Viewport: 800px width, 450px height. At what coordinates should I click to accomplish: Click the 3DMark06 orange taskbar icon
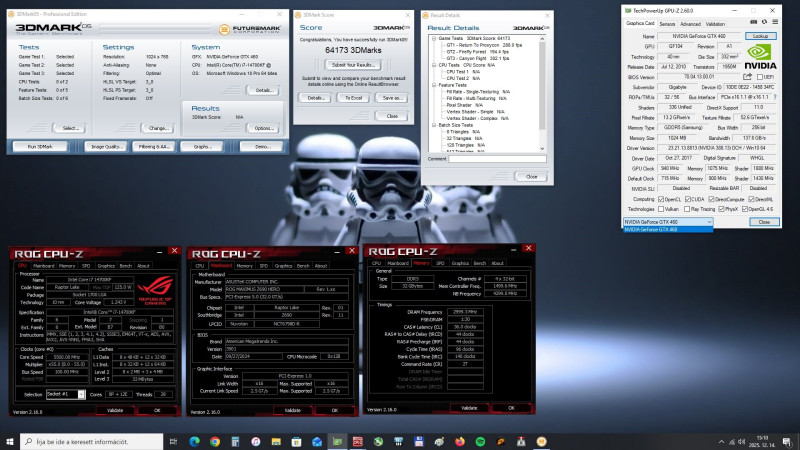point(541,442)
